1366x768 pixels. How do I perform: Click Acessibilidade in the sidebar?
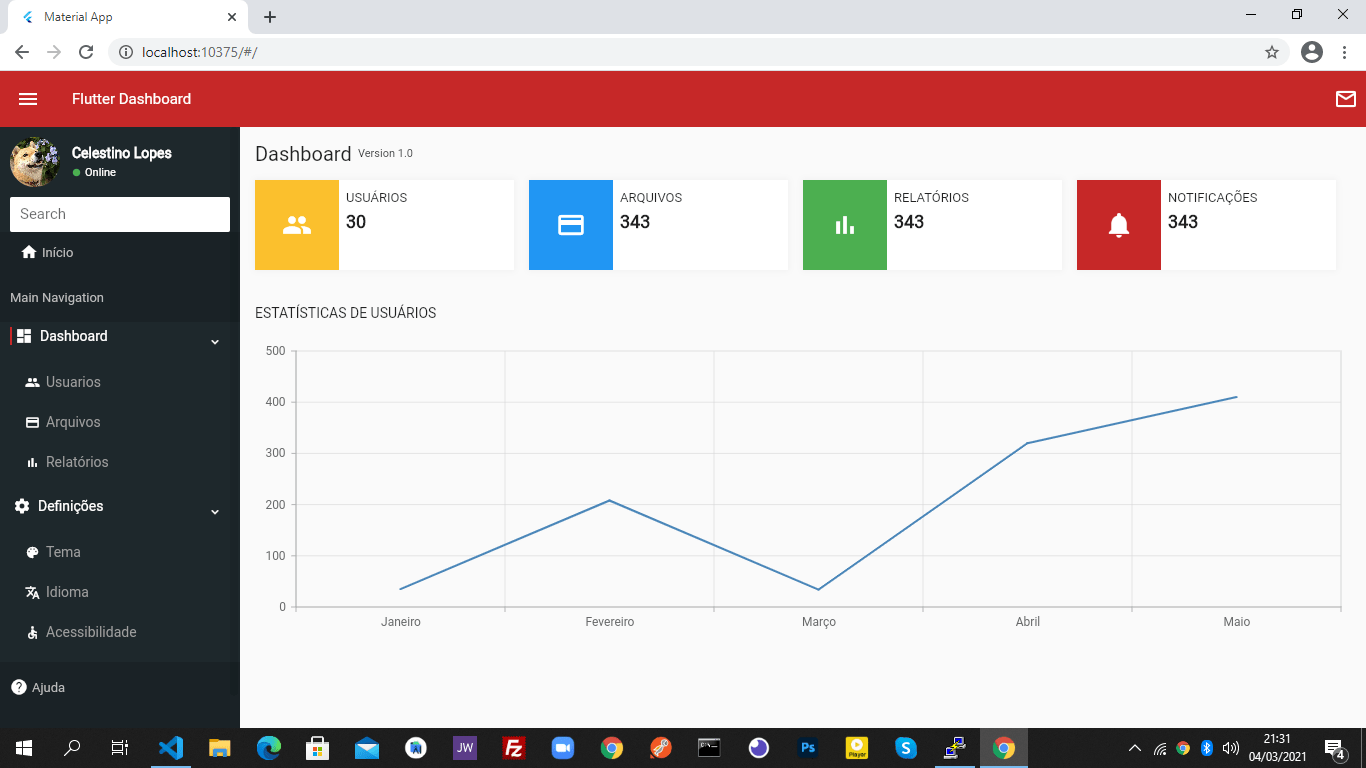point(91,631)
